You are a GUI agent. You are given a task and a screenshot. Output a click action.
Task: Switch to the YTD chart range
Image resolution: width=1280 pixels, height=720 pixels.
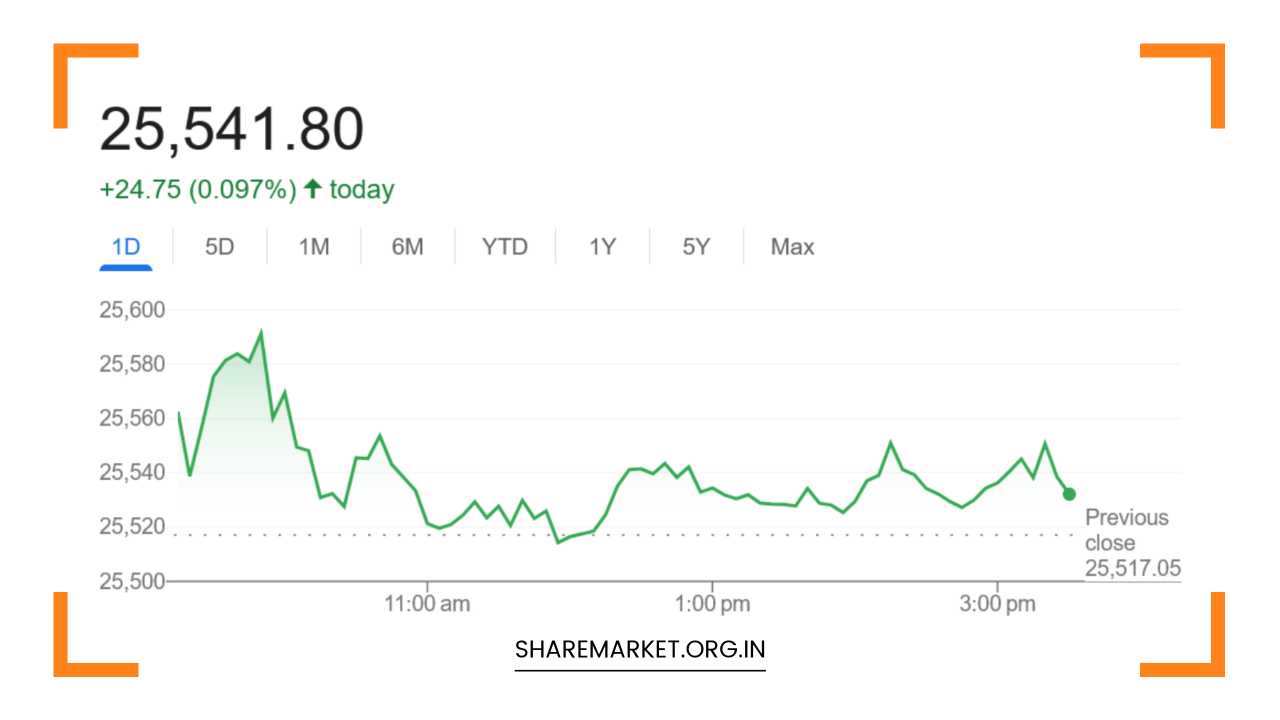(x=505, y=246)
